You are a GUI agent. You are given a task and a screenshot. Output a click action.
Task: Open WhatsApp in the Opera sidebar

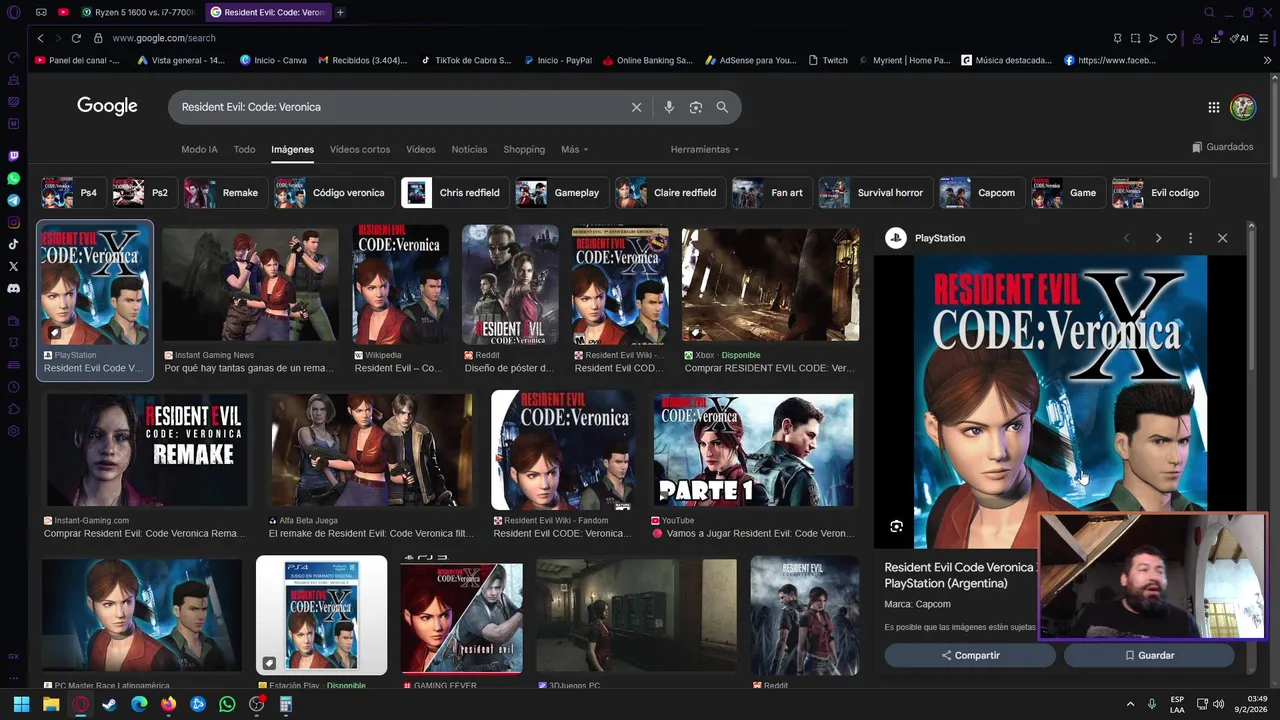click(x=14, y=178)
